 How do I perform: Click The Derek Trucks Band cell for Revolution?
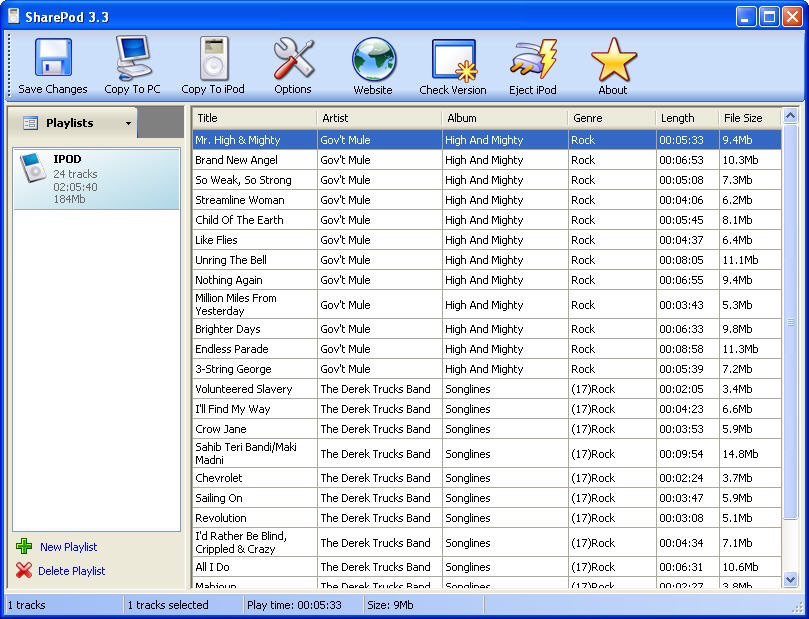click(x=379, y=518)
